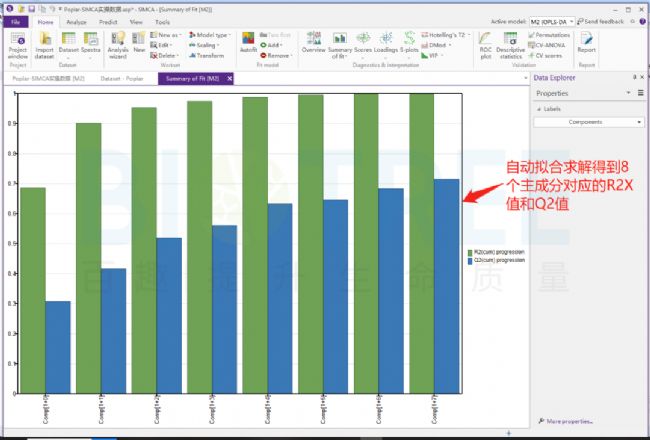
Task: Select the Poplar-SIMCA project [M2] document tab
Action: pos(49,78)
